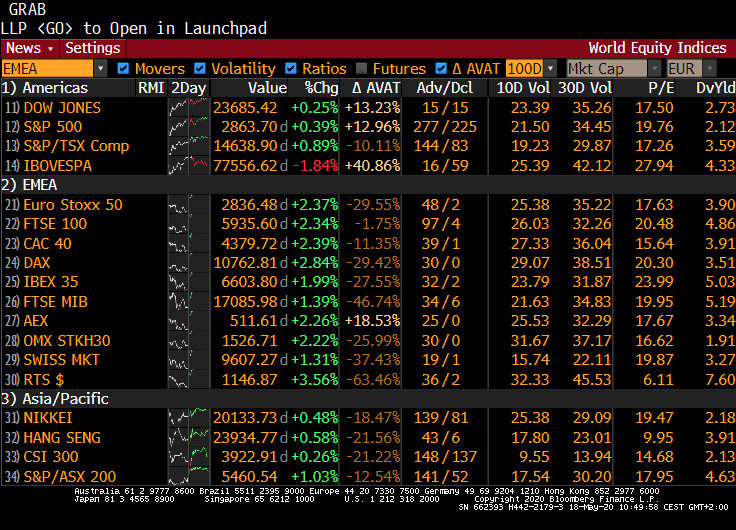
Task: Click the S&P 500 2Day sparkline chart
Action: (x=189, y=127)
